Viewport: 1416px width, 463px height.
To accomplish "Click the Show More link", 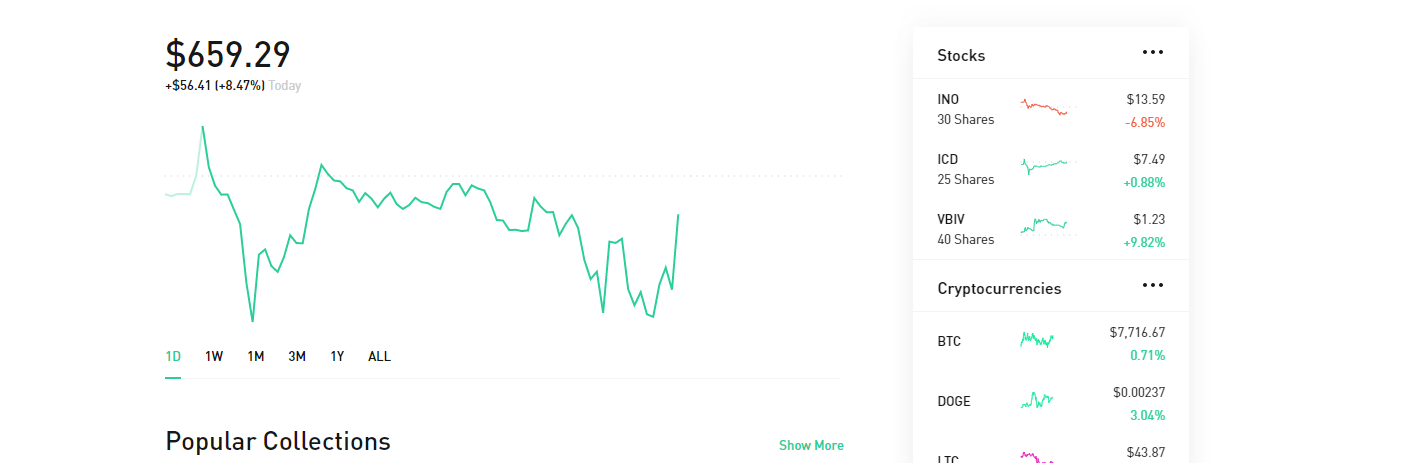I will click(811, 445).
